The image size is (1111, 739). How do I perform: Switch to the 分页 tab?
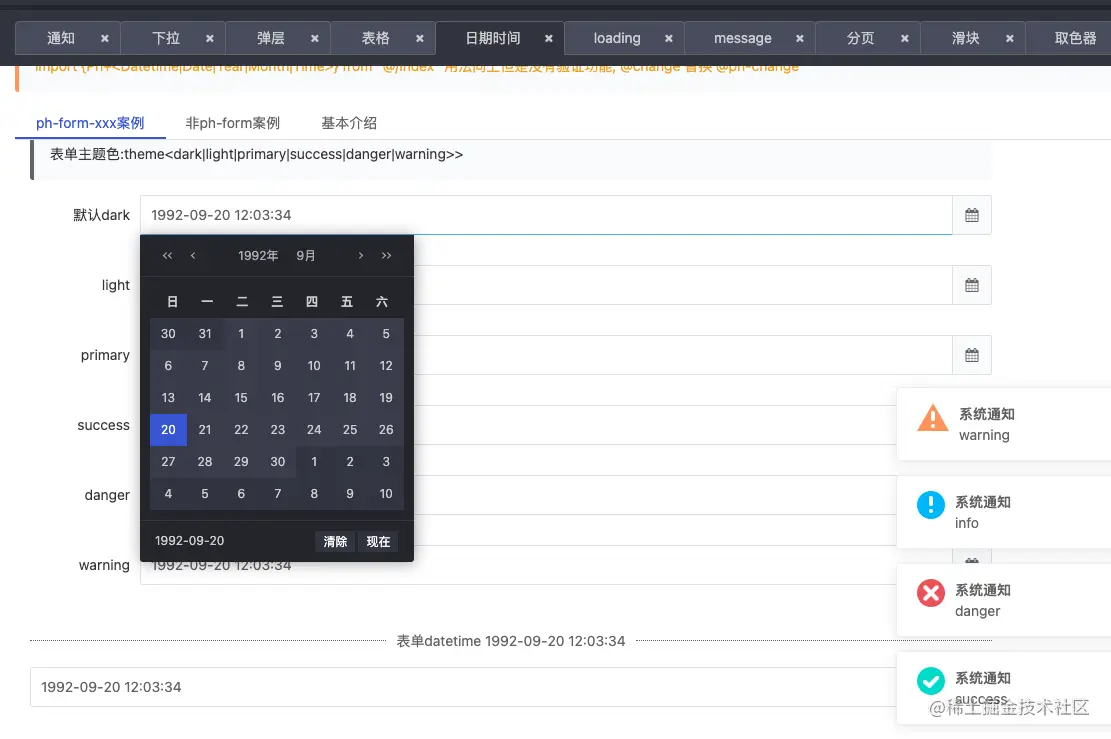pos(861,38)
